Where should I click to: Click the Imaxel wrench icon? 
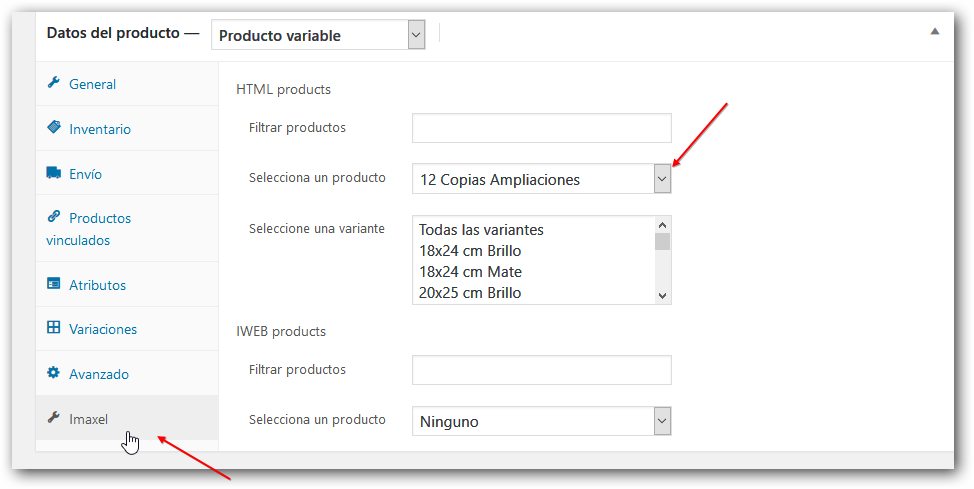(54, 418)
